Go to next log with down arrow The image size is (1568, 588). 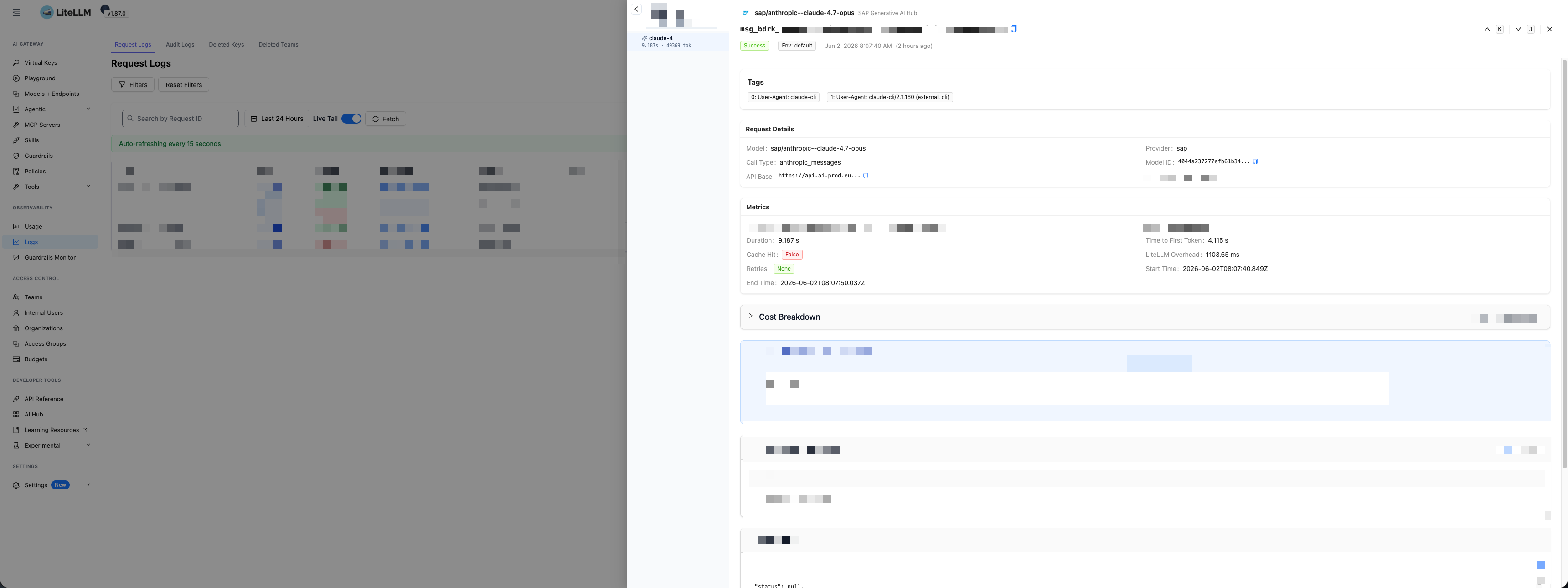pyautogui.click(x=1518, y=29)
